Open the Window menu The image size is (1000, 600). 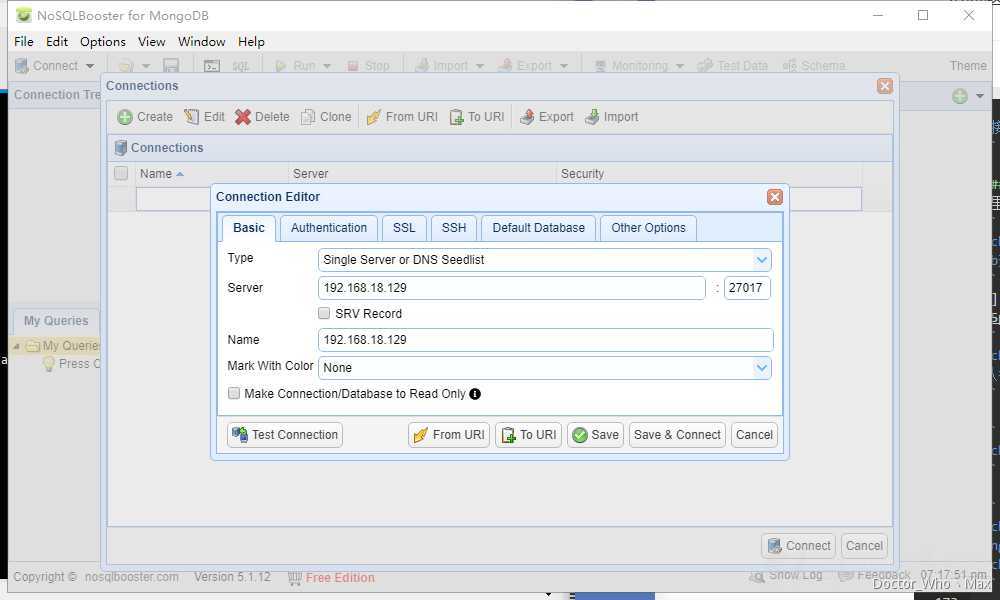click(202, 41)
